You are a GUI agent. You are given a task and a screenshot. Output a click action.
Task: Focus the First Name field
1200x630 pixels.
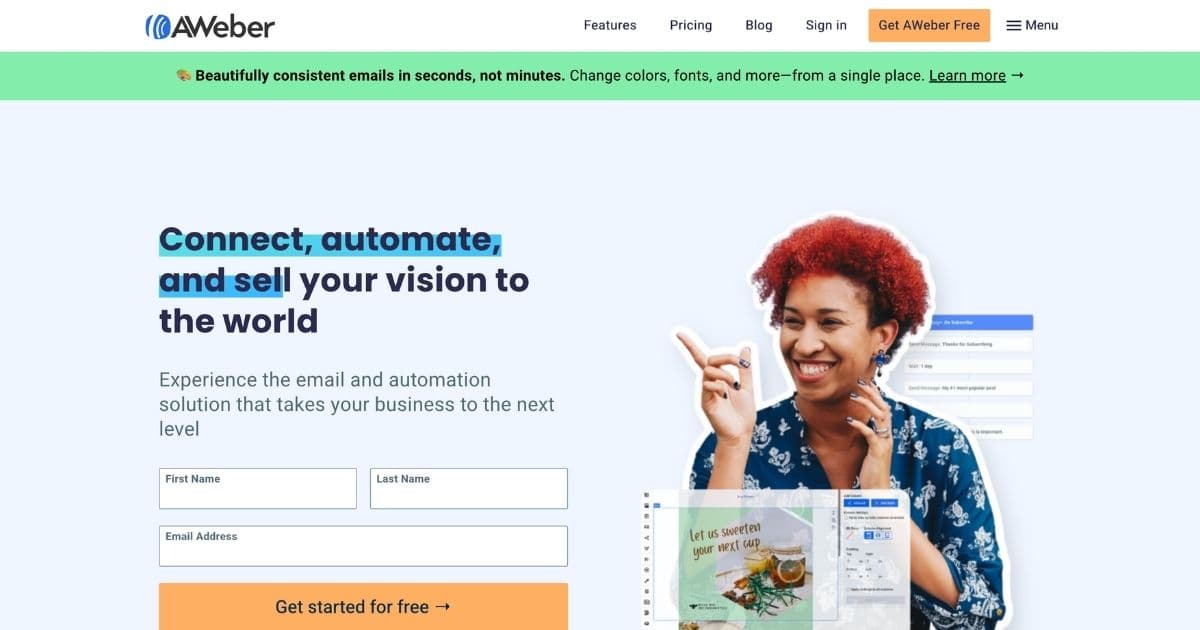[x=258, y=488]
